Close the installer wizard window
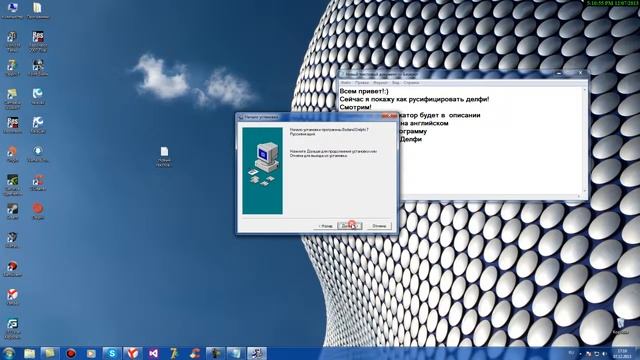Viewport: 640px width, 360px height. pyautogui.click(x=389, y=116)
